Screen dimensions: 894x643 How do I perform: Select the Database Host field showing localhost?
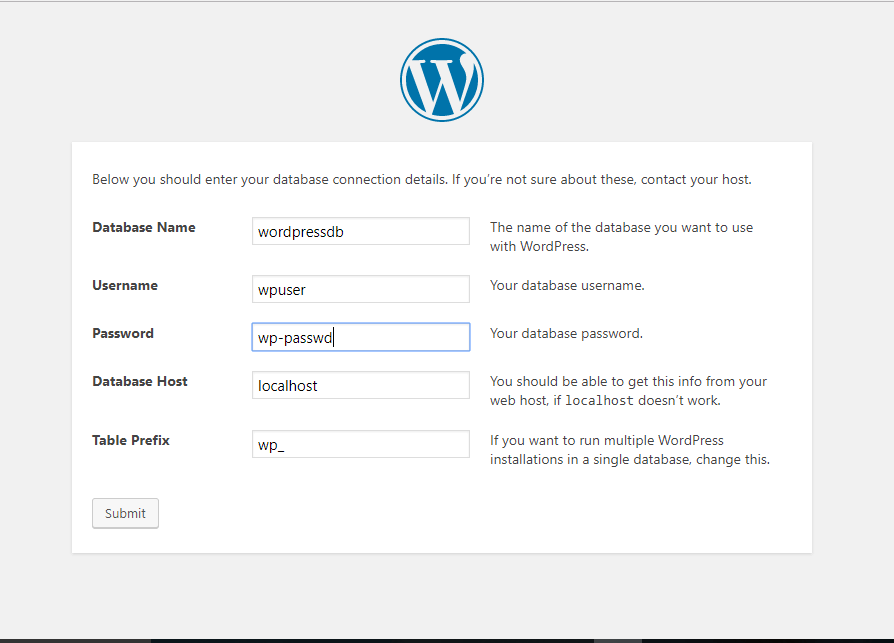[361, 385]
